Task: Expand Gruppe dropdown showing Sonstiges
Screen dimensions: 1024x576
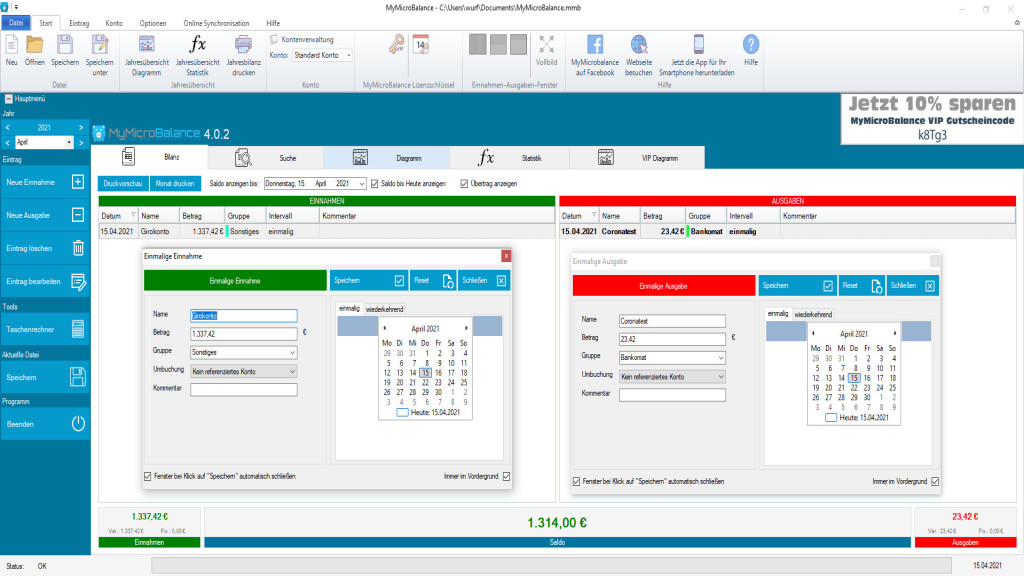Action: tap(292, 352)
